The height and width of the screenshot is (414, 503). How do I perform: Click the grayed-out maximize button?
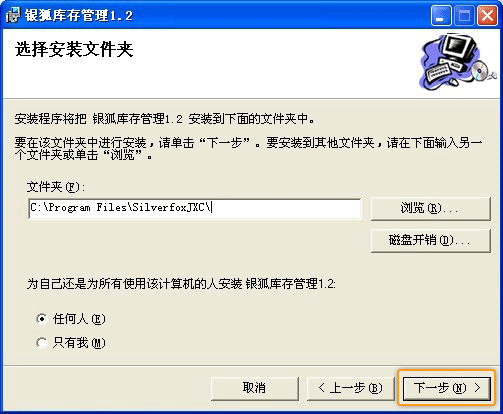464,15
